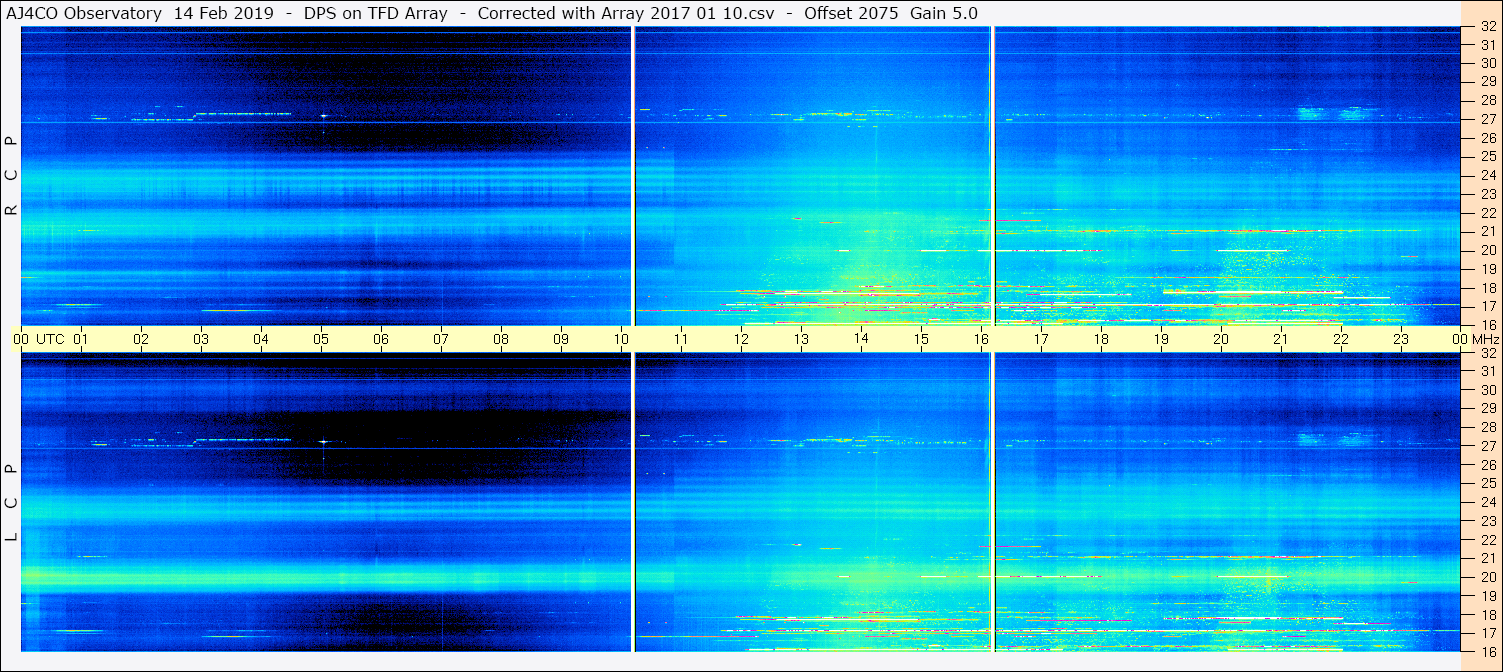This screenshot has height=672, width=1503.
Task: Select 22 MHz label of RCP panel
Action: pos(1488,213)
